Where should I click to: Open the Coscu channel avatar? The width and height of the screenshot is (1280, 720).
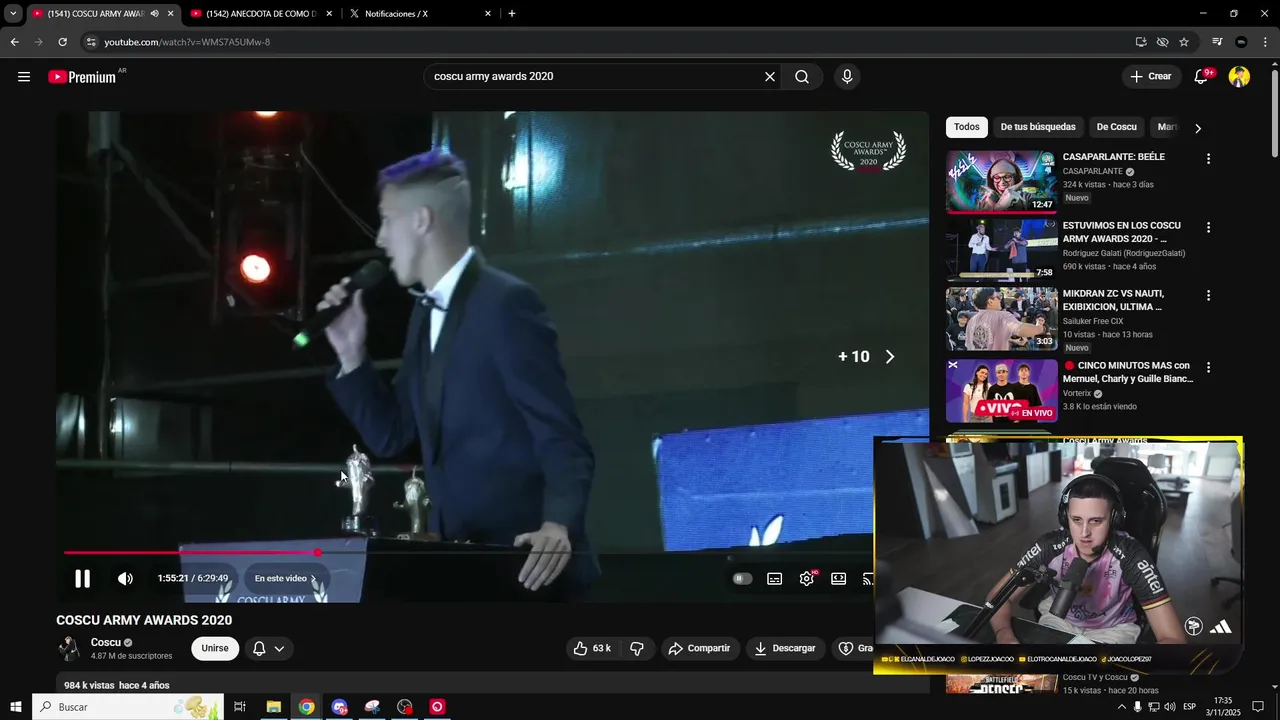tap(69, 648)
